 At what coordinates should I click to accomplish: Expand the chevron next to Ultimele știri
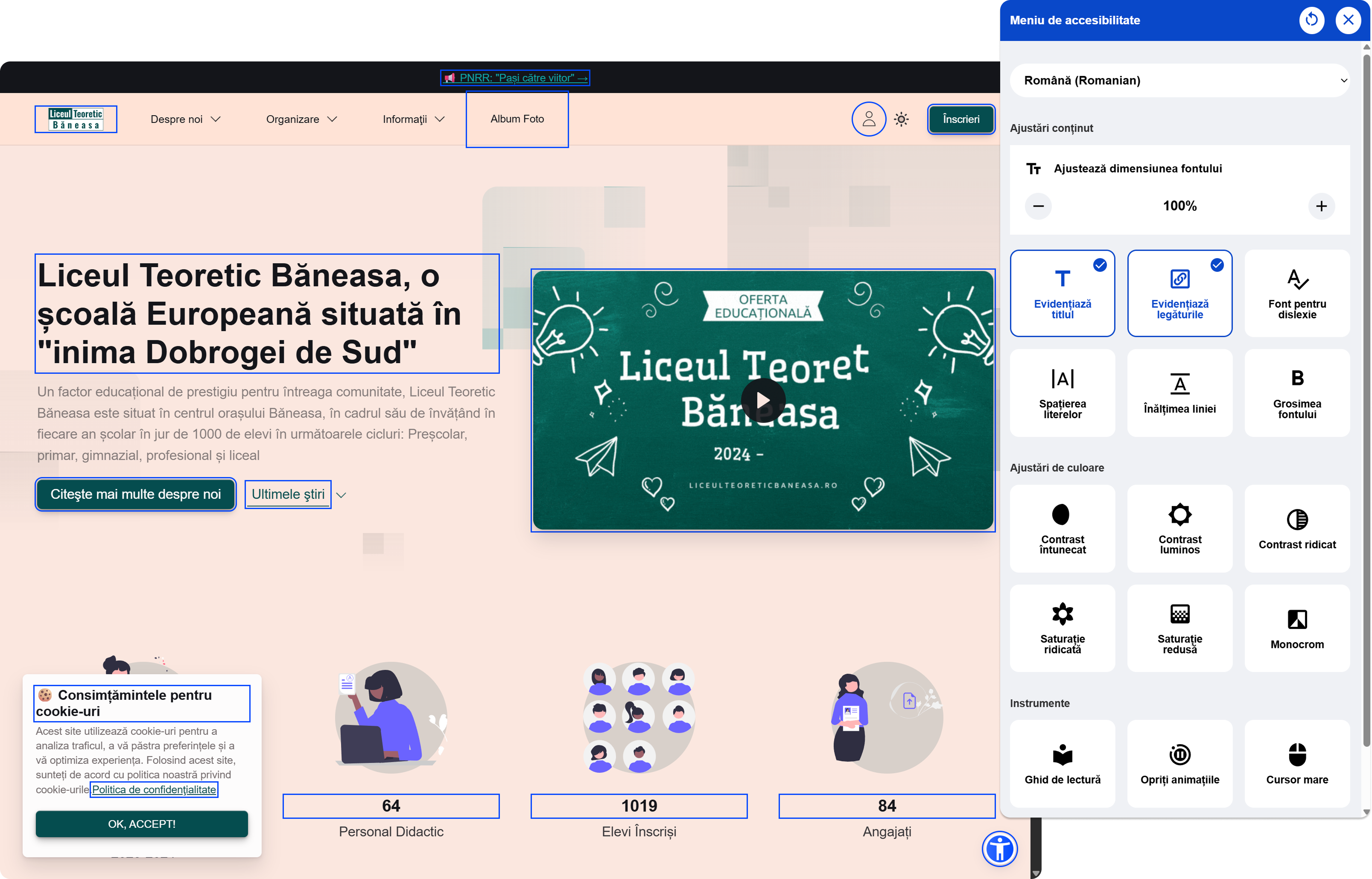pyautogui.click(x=342, y=495)
